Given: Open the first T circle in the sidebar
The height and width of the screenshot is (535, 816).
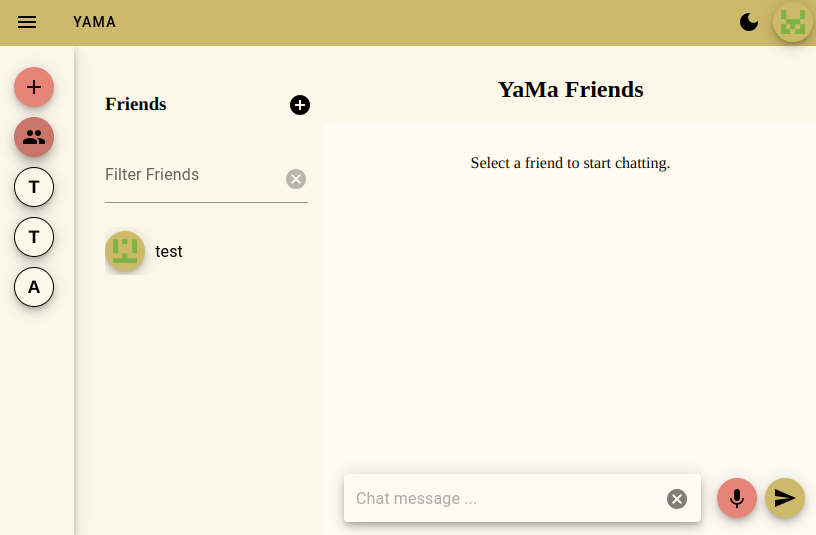Looking at the screenshot, I should point(34,187).
